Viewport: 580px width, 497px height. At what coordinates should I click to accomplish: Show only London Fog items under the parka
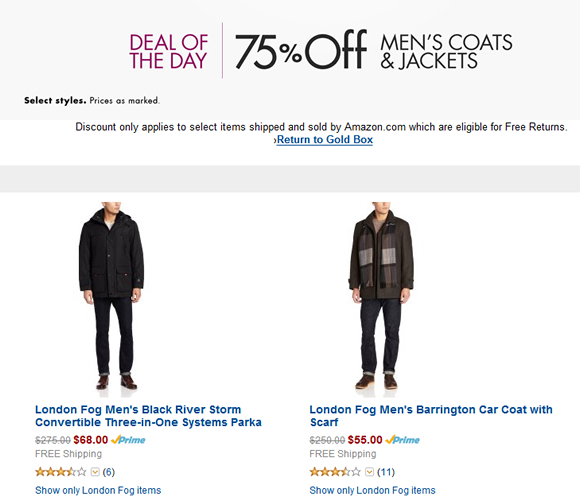(x=98, y=490)
